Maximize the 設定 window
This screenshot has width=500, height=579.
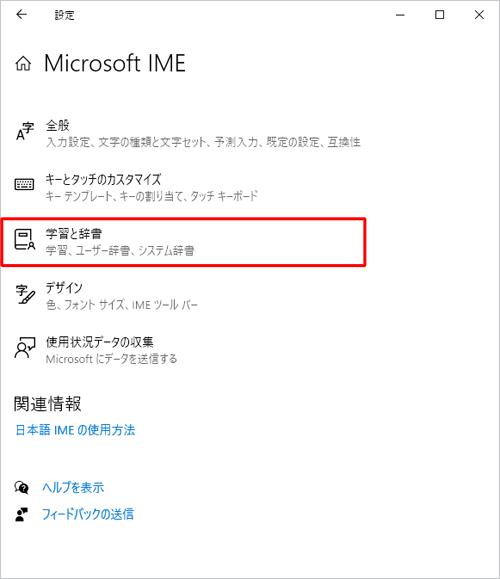click(x=439, y=15)
